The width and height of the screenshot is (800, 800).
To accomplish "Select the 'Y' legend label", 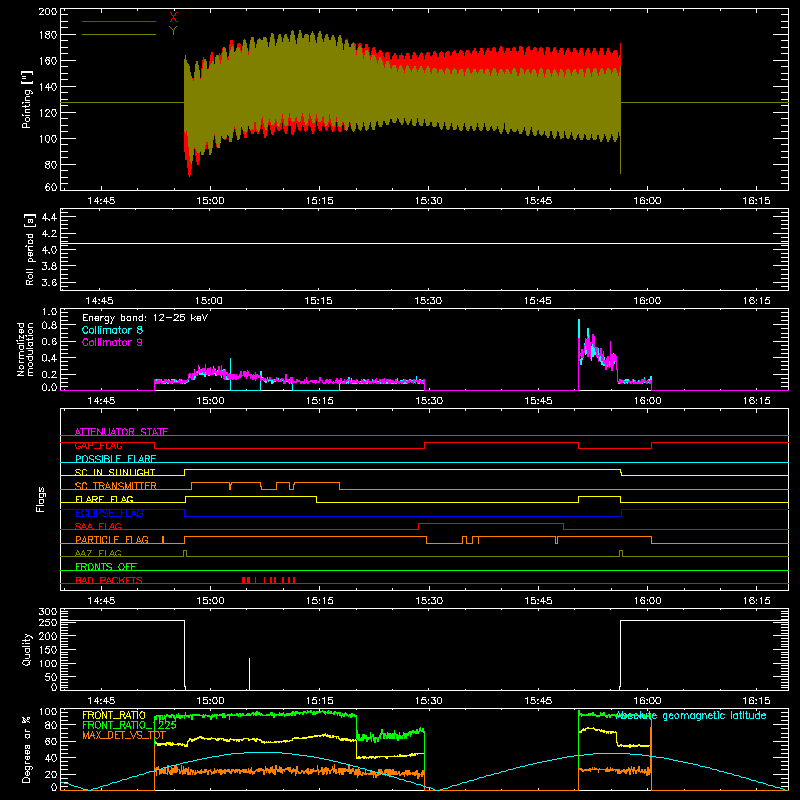I will pyautogui.click(x=173, y=31).
